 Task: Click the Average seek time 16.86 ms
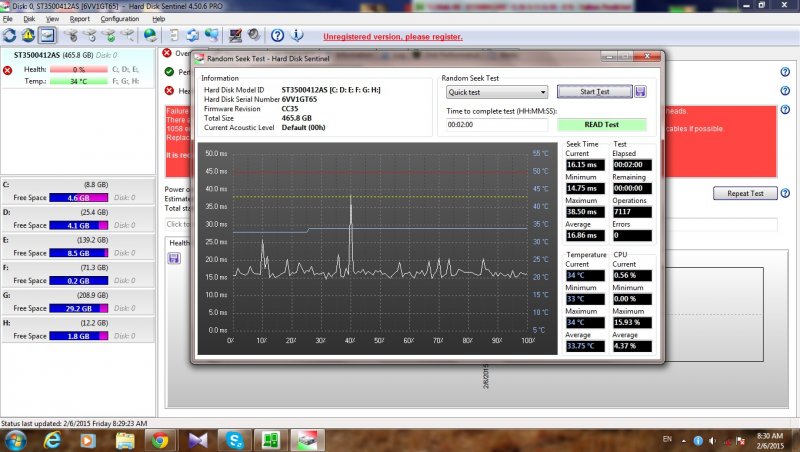[x=585, y=235]
